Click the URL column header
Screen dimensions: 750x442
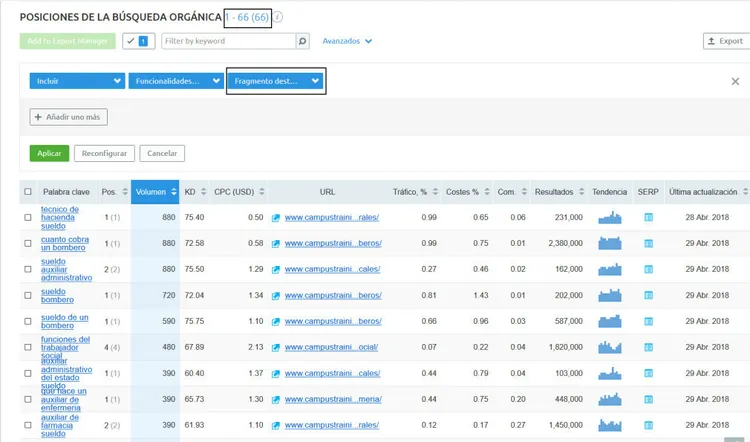point(327,192)
